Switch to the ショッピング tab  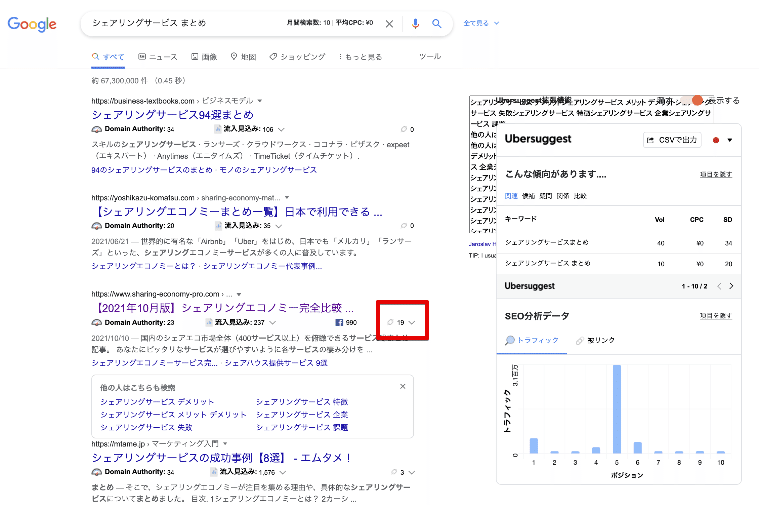pyautogui.click(x=297, y=57)
